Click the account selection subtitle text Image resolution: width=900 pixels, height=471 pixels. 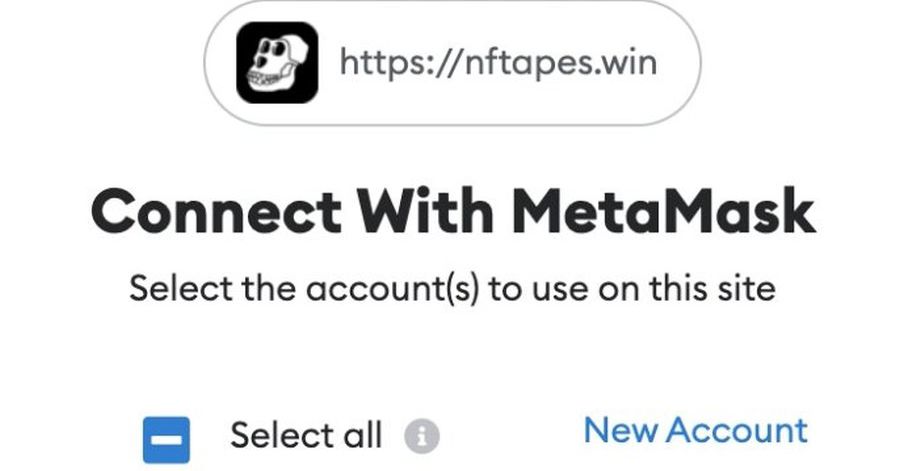[452, 289]
